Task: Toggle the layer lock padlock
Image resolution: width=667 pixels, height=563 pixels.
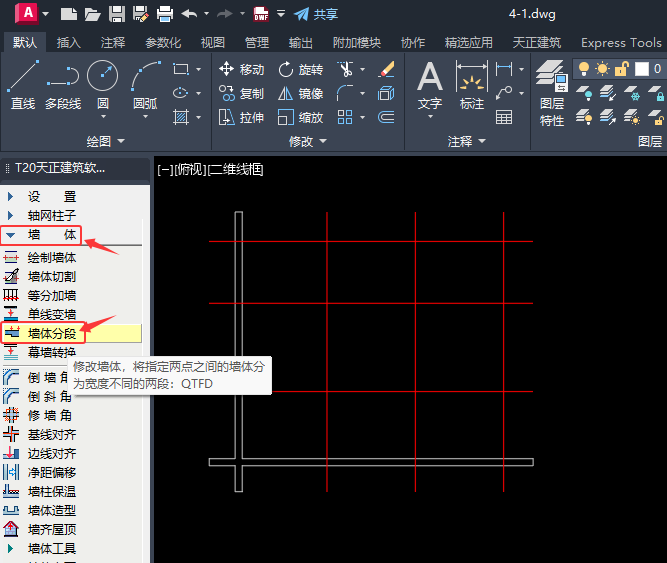Action: tap(622, 68)
